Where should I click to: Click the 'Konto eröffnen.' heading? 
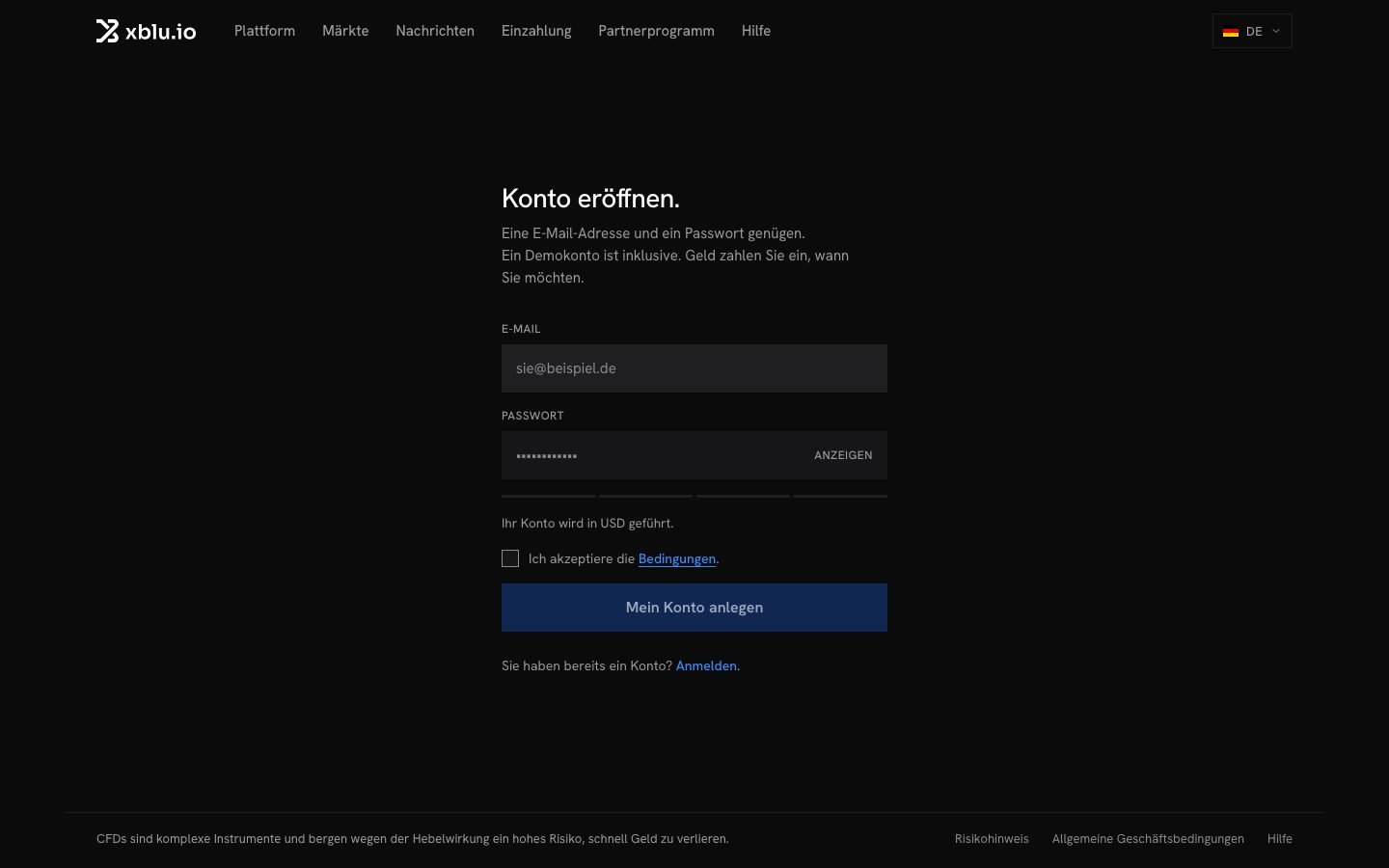click(590, 199)
